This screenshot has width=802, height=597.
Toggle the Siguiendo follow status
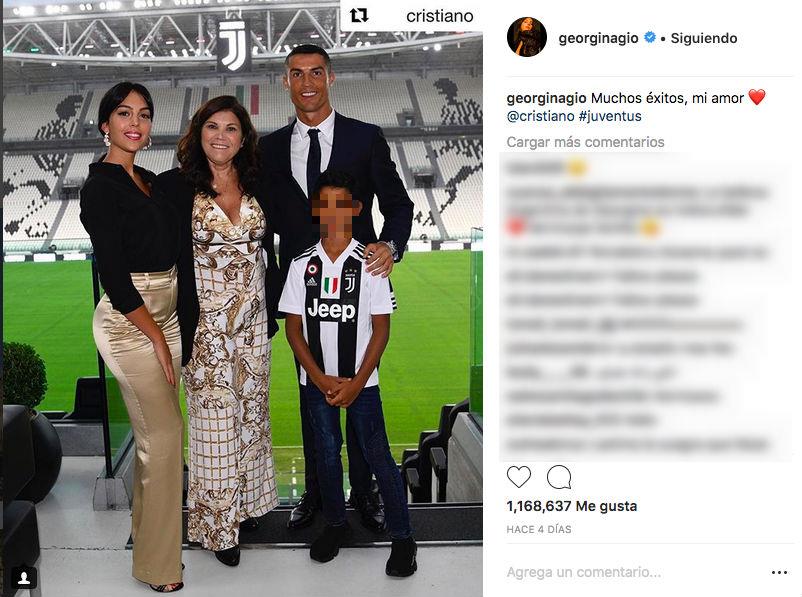coord(704,38)
